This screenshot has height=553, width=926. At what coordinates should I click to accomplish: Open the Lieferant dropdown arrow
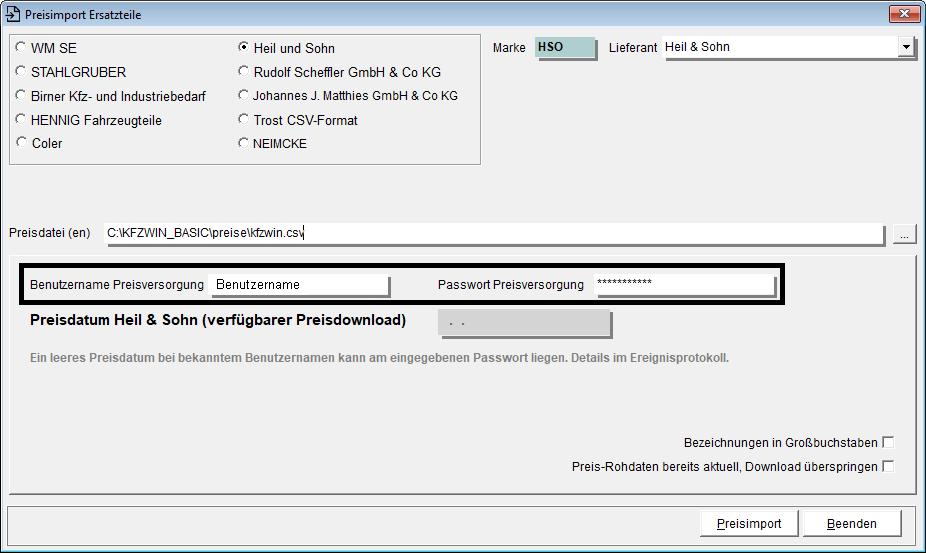906,47
